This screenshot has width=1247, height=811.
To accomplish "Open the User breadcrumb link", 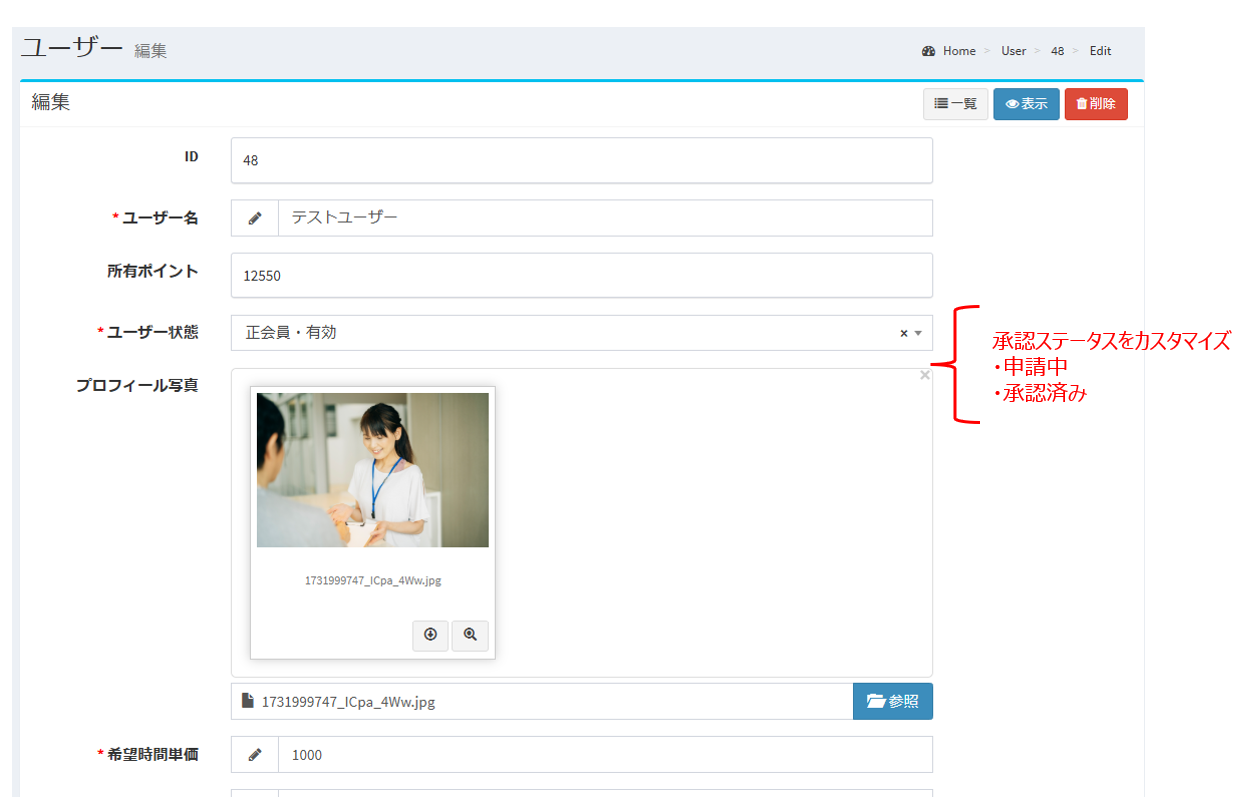I will click(x=1013, y=51).
